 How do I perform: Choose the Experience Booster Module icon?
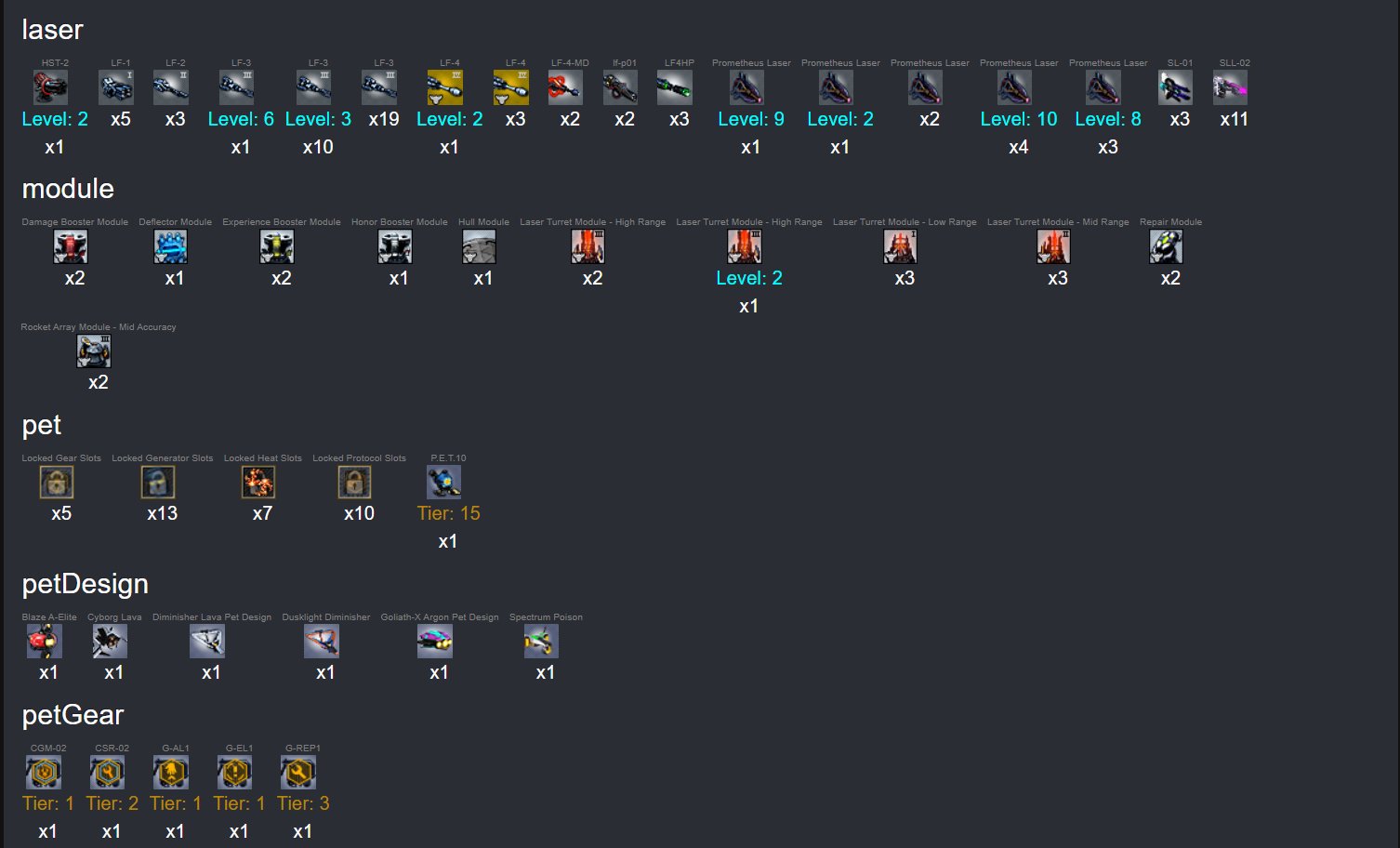click(277, 246)
